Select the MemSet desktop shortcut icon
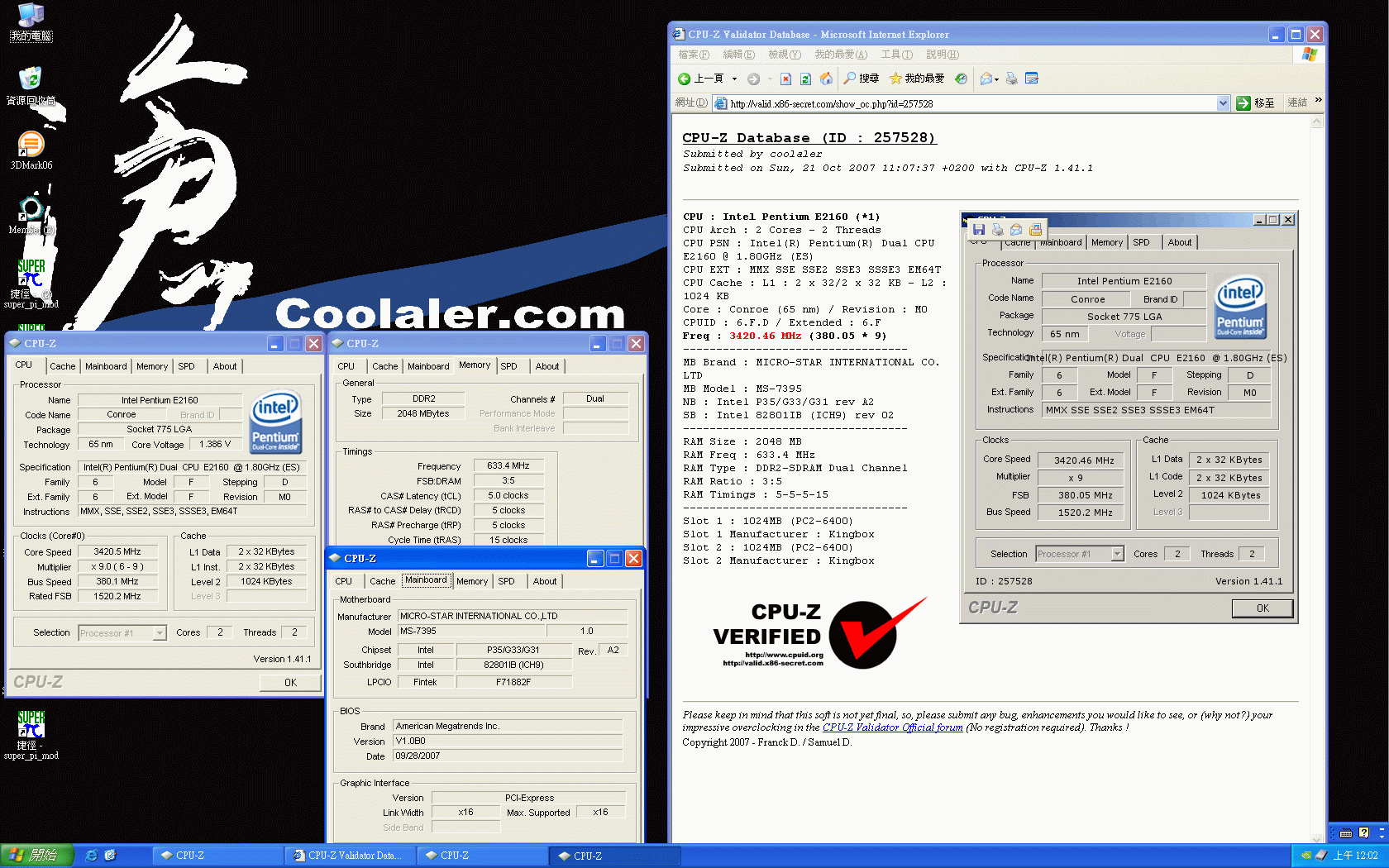This screenshot has width=1389, height=868. click(31, 209)
